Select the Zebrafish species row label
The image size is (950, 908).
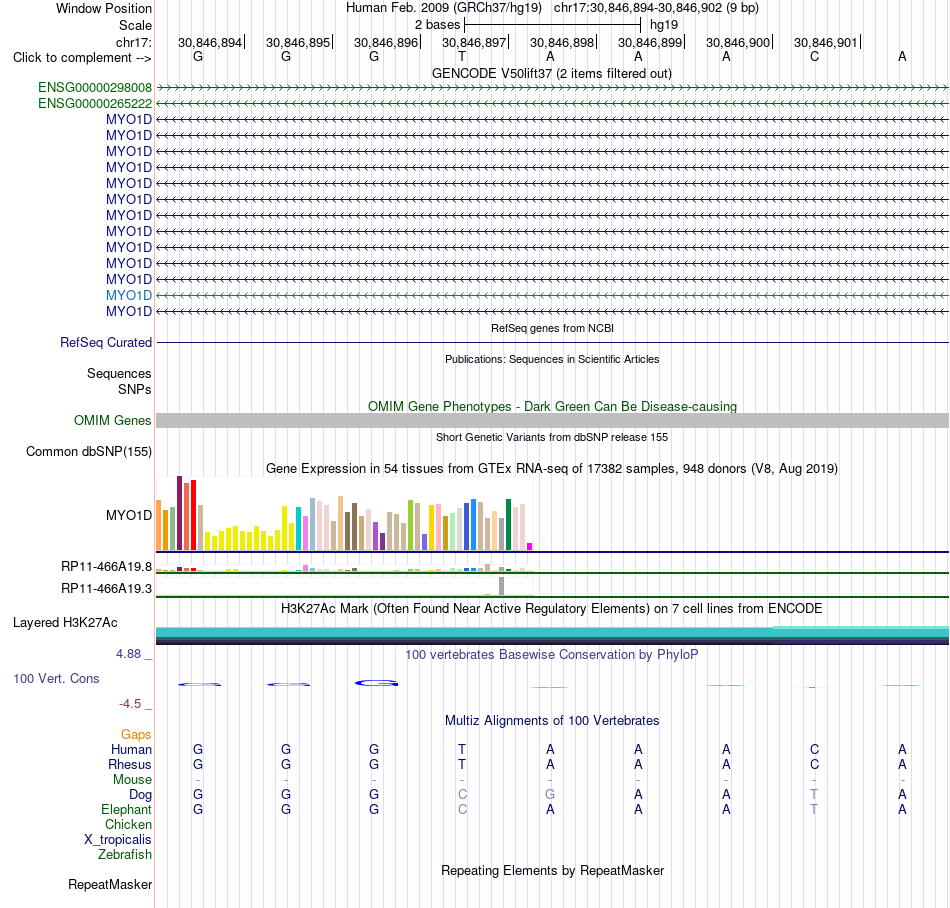pyautogui.click(x=125, y=855)
